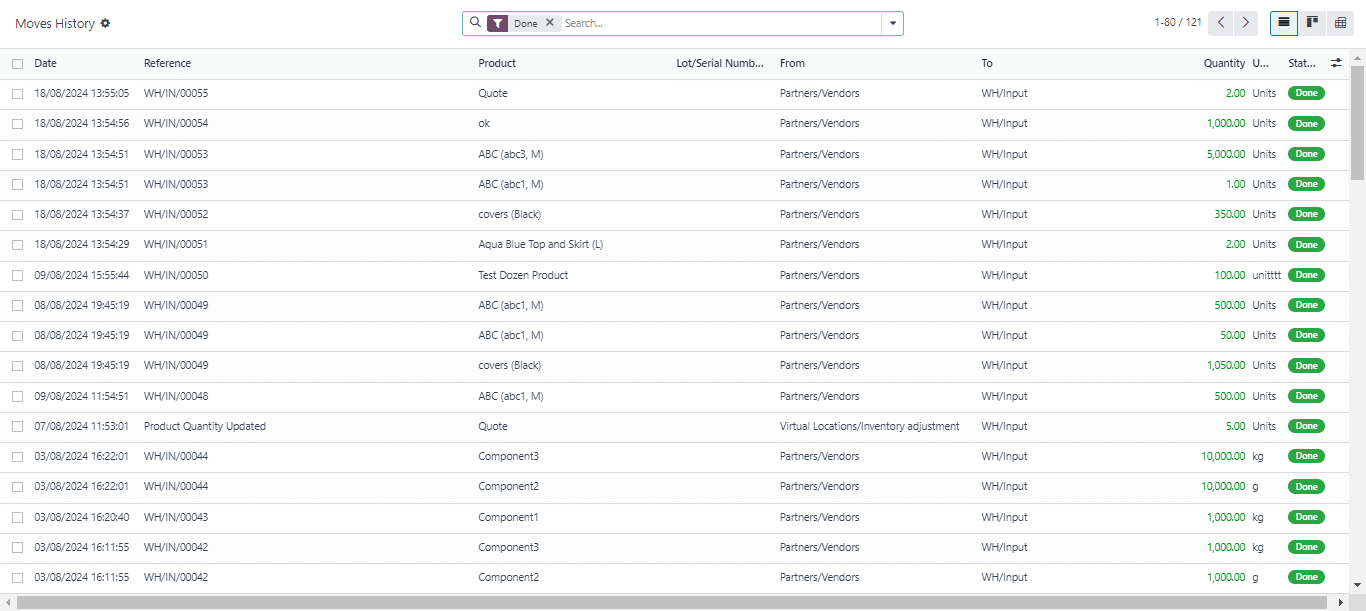
Task: Sort by the Product column header
Action: [x=497, y=63]
